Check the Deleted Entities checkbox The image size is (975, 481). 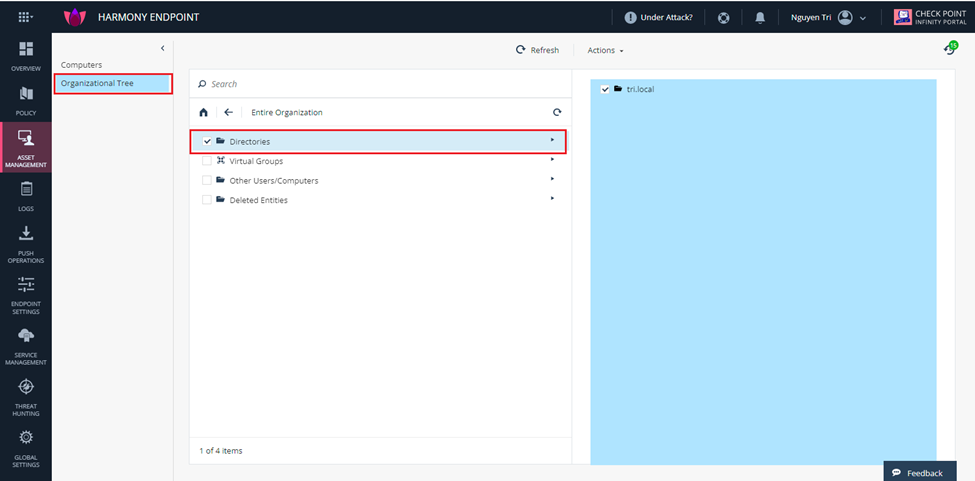tap(207, 199)
